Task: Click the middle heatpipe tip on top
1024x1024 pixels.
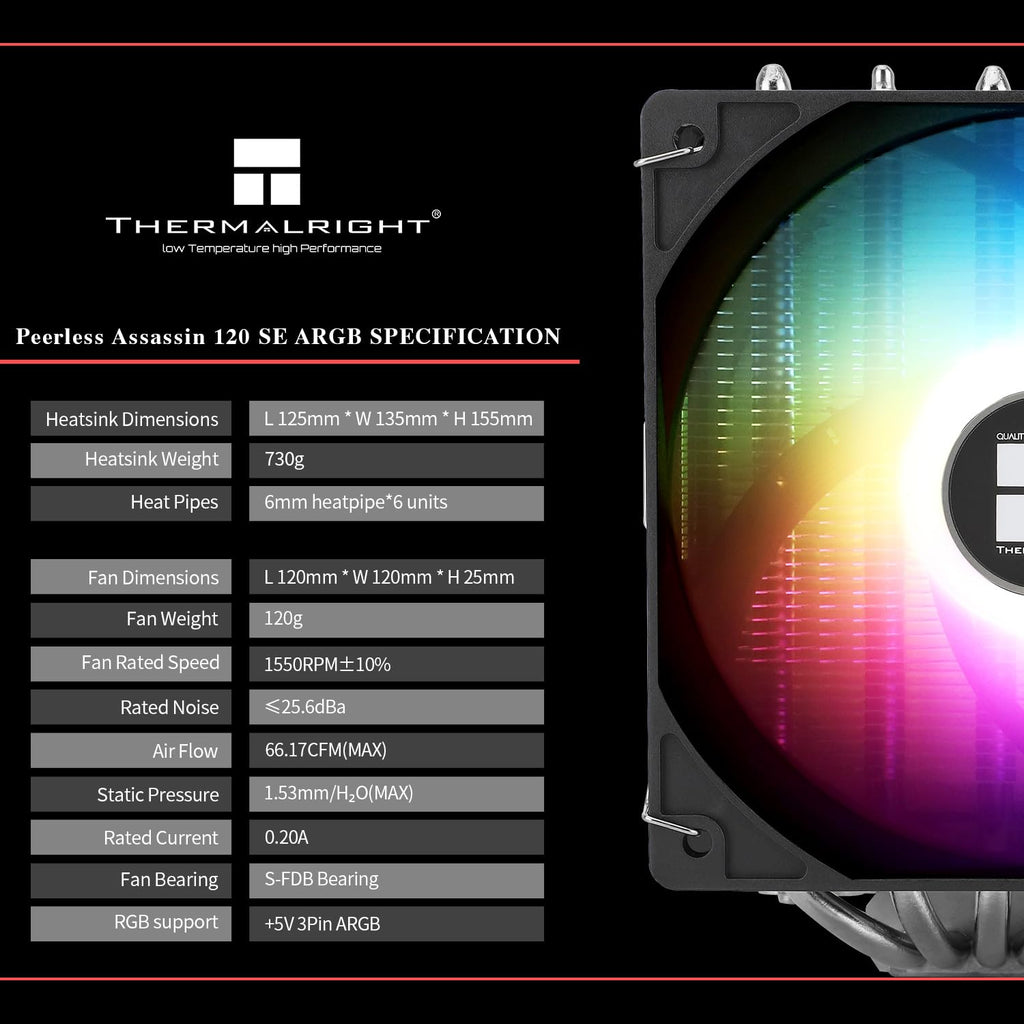Action: (883, 77)
